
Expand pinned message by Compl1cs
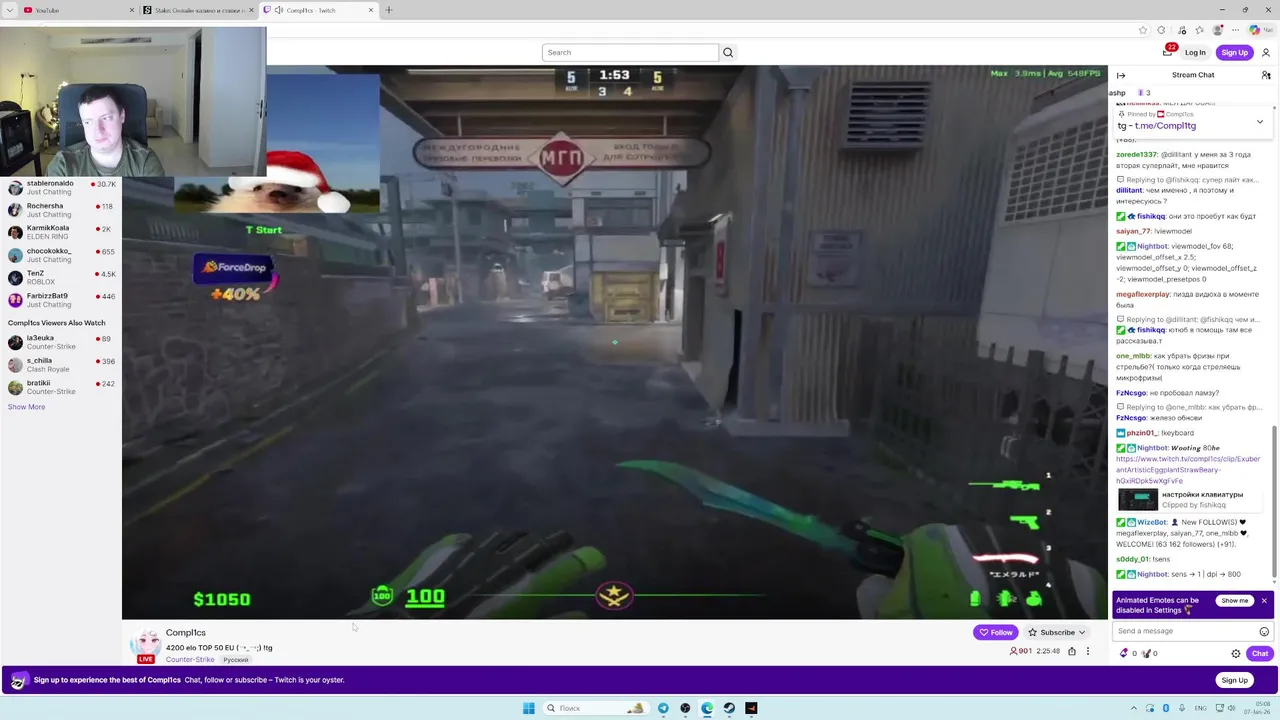point(1260,121)
